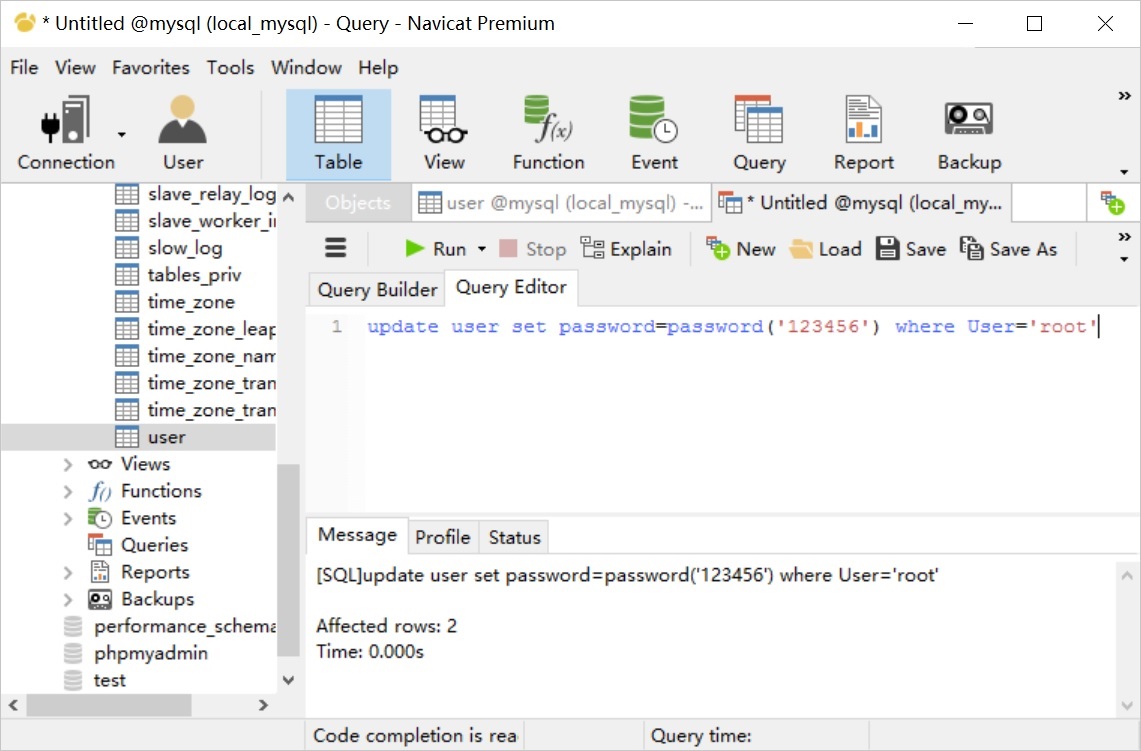Screen dimensions: 1141x751
Task: Show the Profile tab
Action: pyautogui.click(x=442, y=538)
